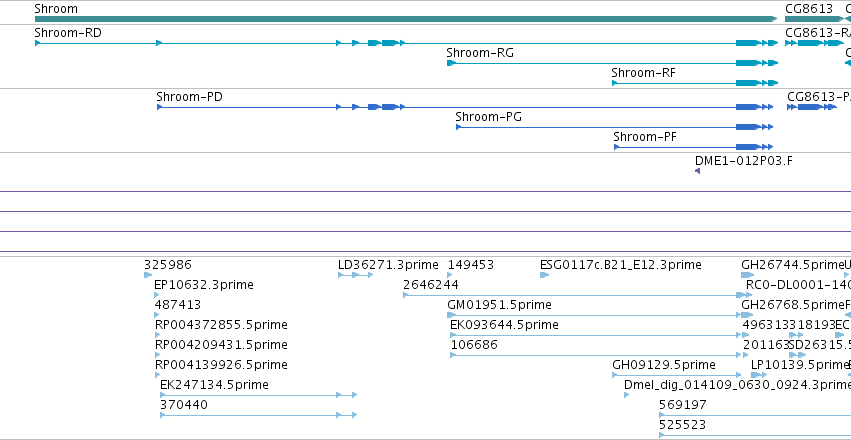Select the GM01951.5prime EST label
This screenshot has height=440, width=851.
(x=499, y=305)
